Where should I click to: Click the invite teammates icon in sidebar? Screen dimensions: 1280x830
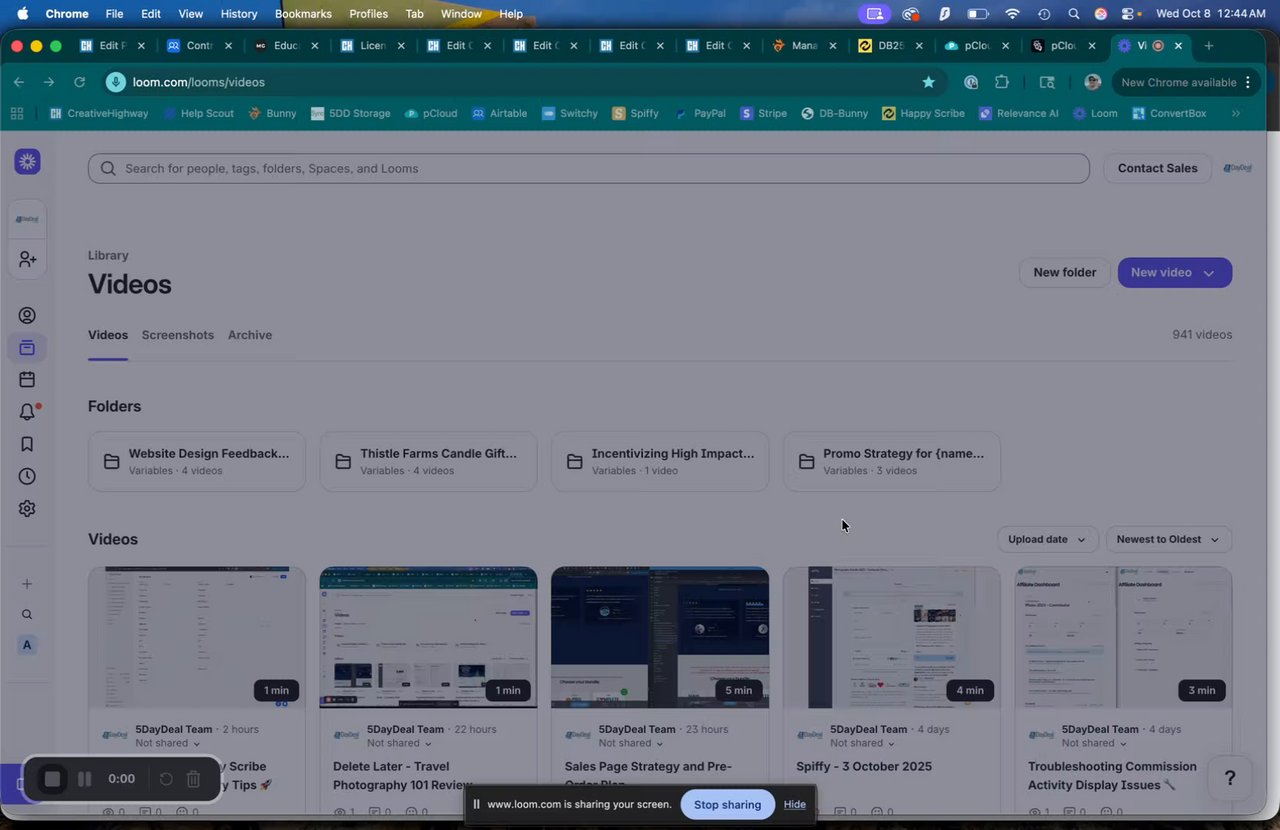(27, 259)
